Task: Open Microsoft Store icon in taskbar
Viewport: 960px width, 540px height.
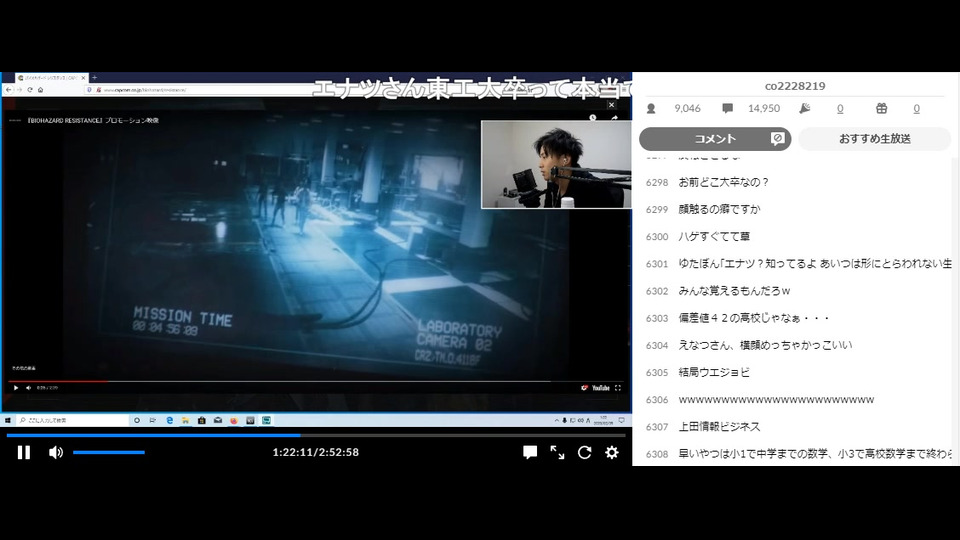Action: 201,421
